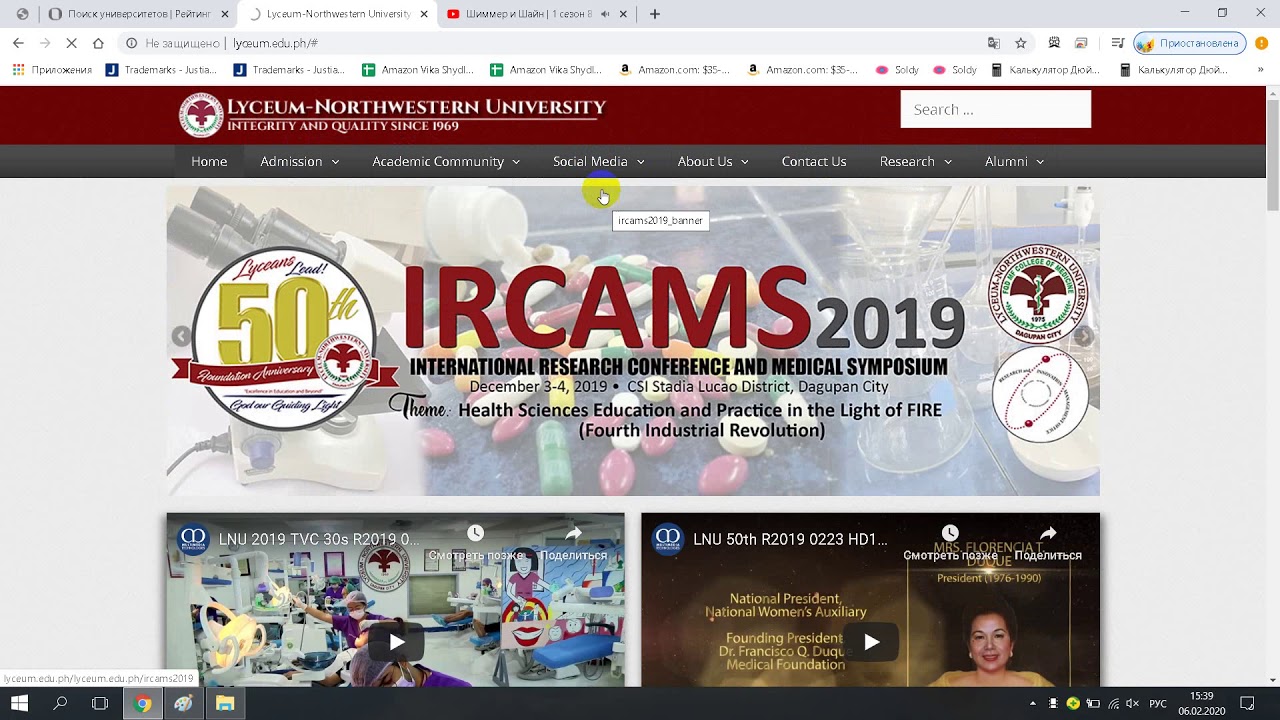This screenshot has width=1280, height=720.
Task: Open the LNU 2019 TVC video title link
Action: [x=319, y=539]
